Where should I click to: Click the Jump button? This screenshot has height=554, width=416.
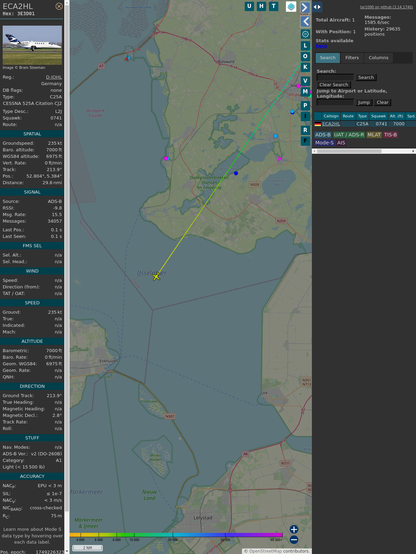[x=364, y=102]
